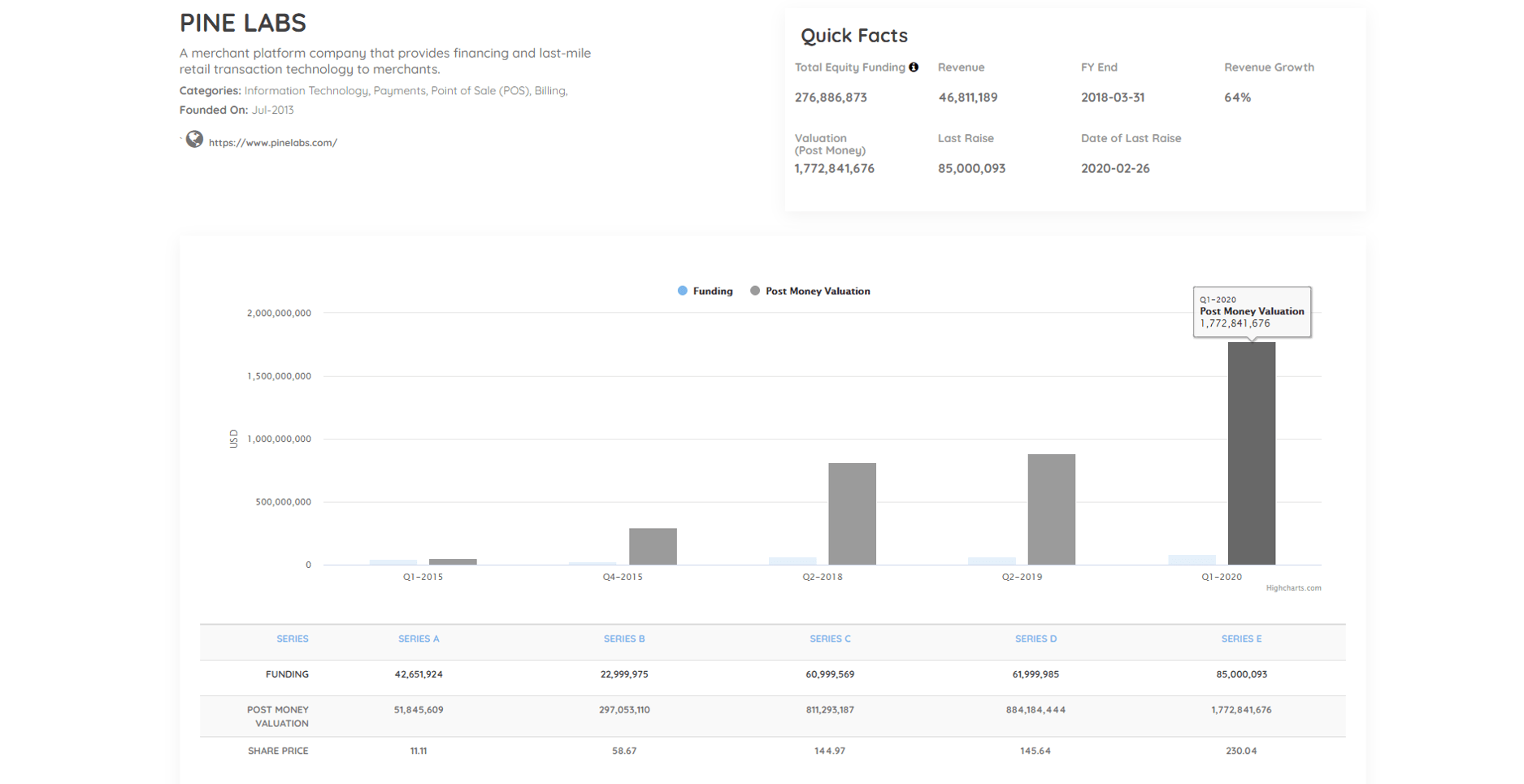1524x784 pixels.
Task: Click Series D share price 145.64
Action: 1036,752
